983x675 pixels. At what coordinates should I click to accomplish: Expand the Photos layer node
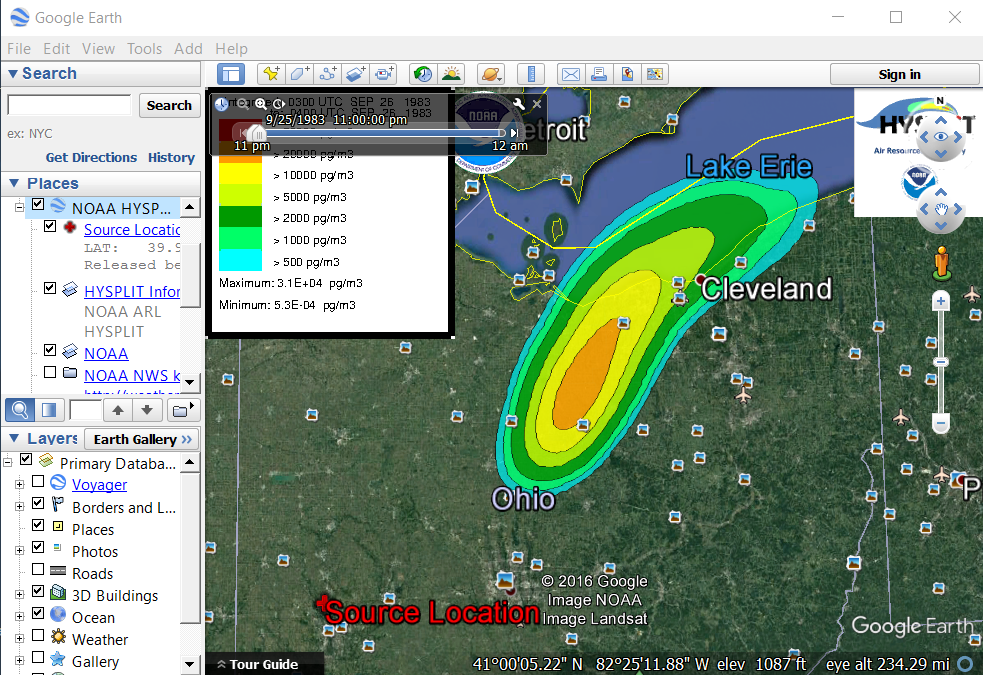[x=19, y=550]
